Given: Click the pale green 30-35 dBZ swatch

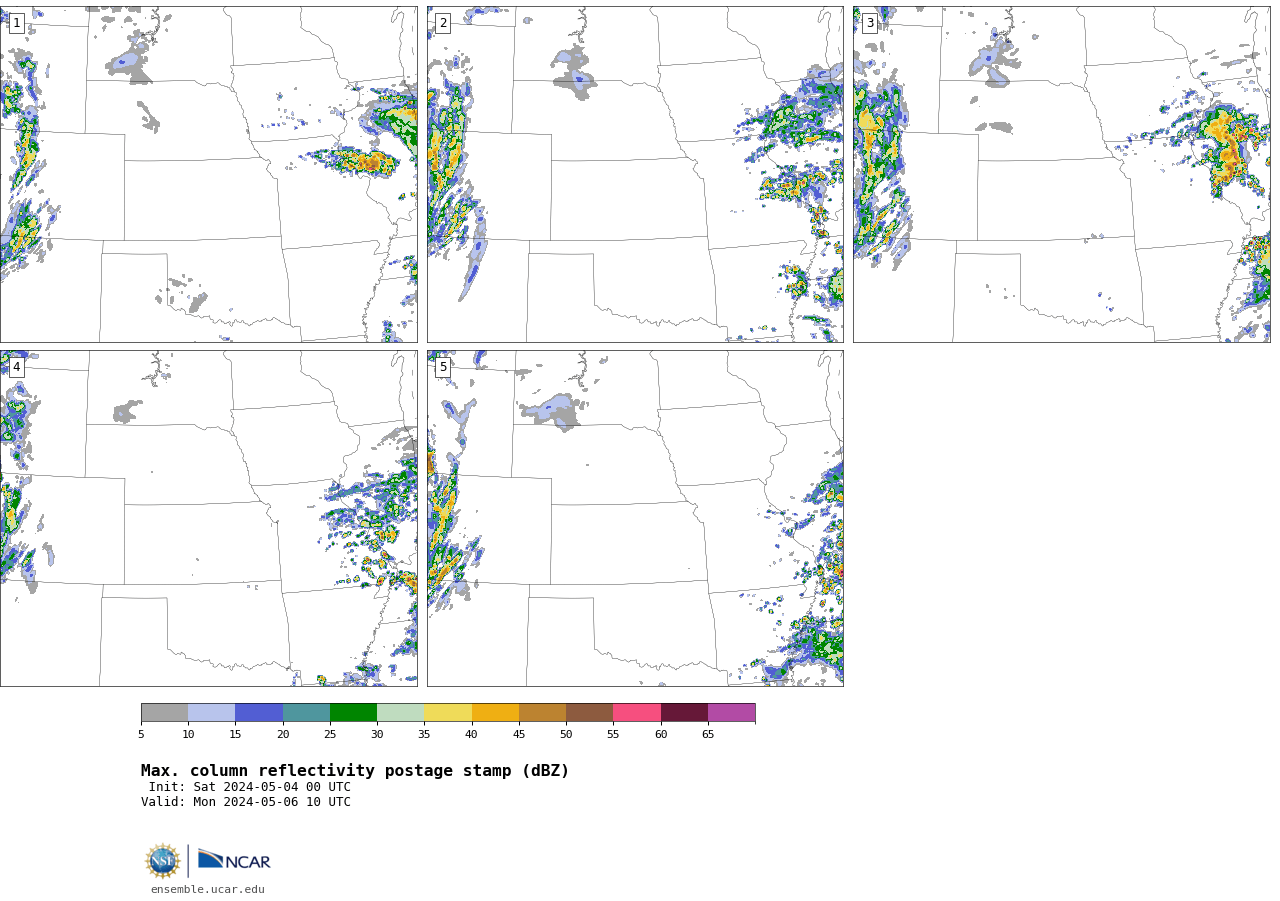Looking at the screenshot, I should 400,713.
